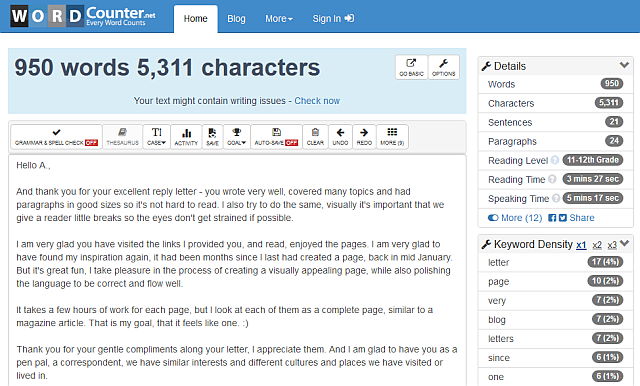Click inside the text editor area
This screenshot has width=640, height=386.
click(237, 270)
